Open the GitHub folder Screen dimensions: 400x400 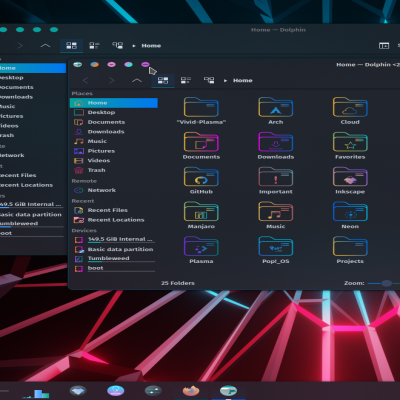(201, 180)
